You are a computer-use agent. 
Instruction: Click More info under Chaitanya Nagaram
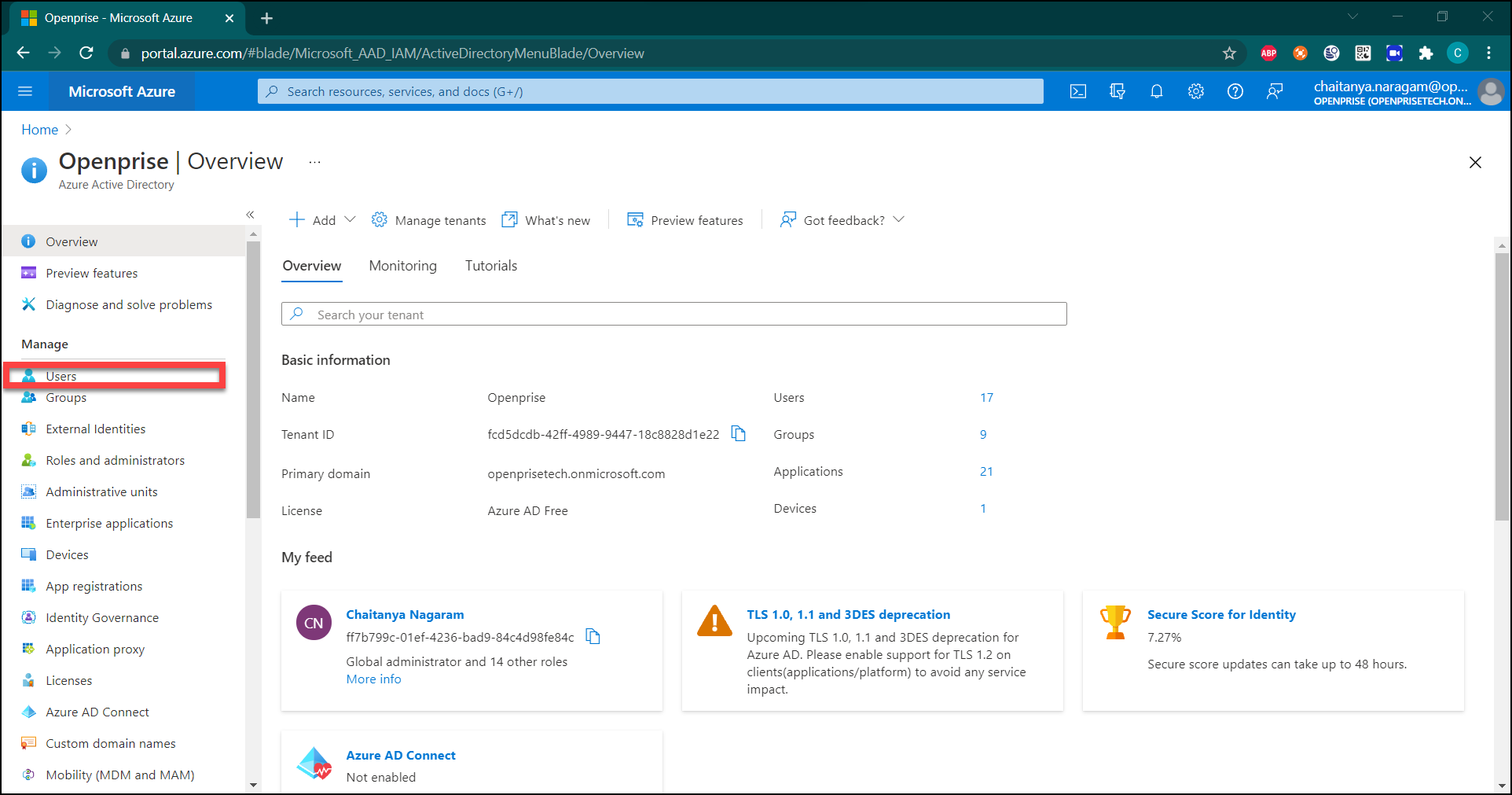373,679
